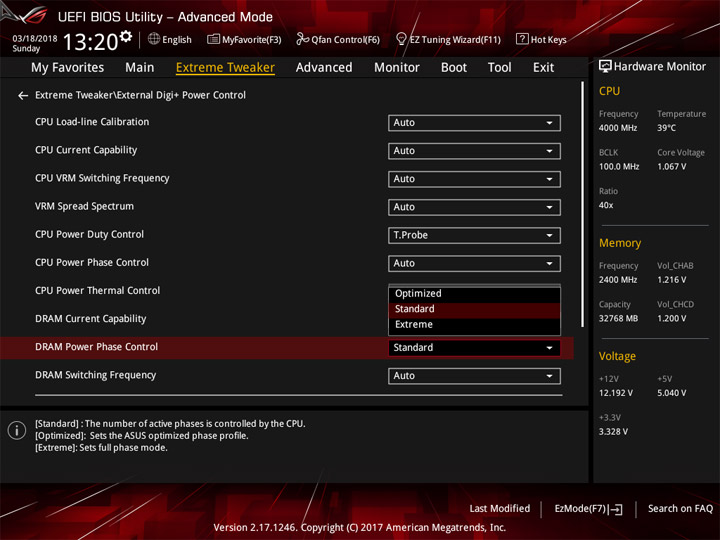
Task: Select the DRAM Switching Frequency label
Action: coord(96,375)
